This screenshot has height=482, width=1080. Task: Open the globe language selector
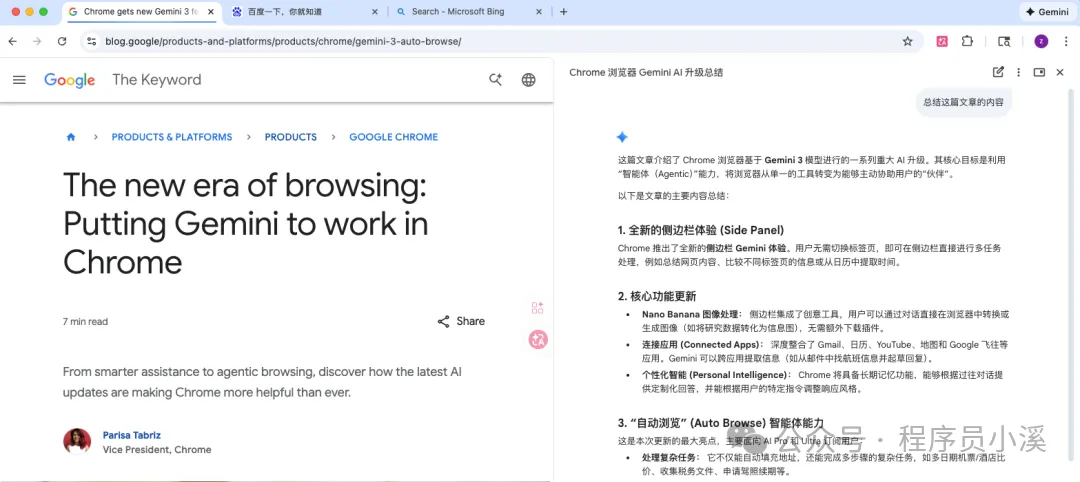click(x=528, y=80)
